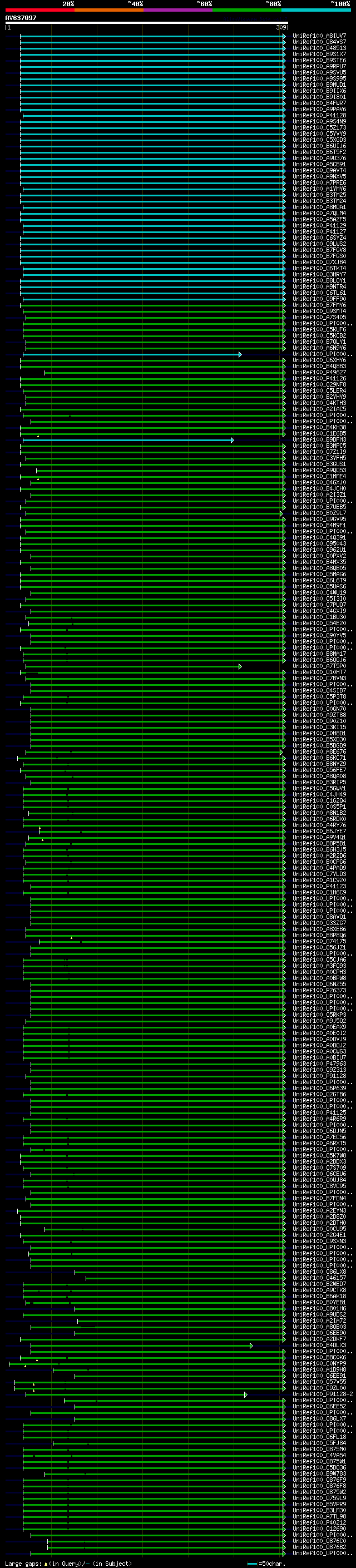Click the short cyan alignment bar for UniRef100_B9DFM3
This screenshot has width=356, height=1568.
click(128, 440)
